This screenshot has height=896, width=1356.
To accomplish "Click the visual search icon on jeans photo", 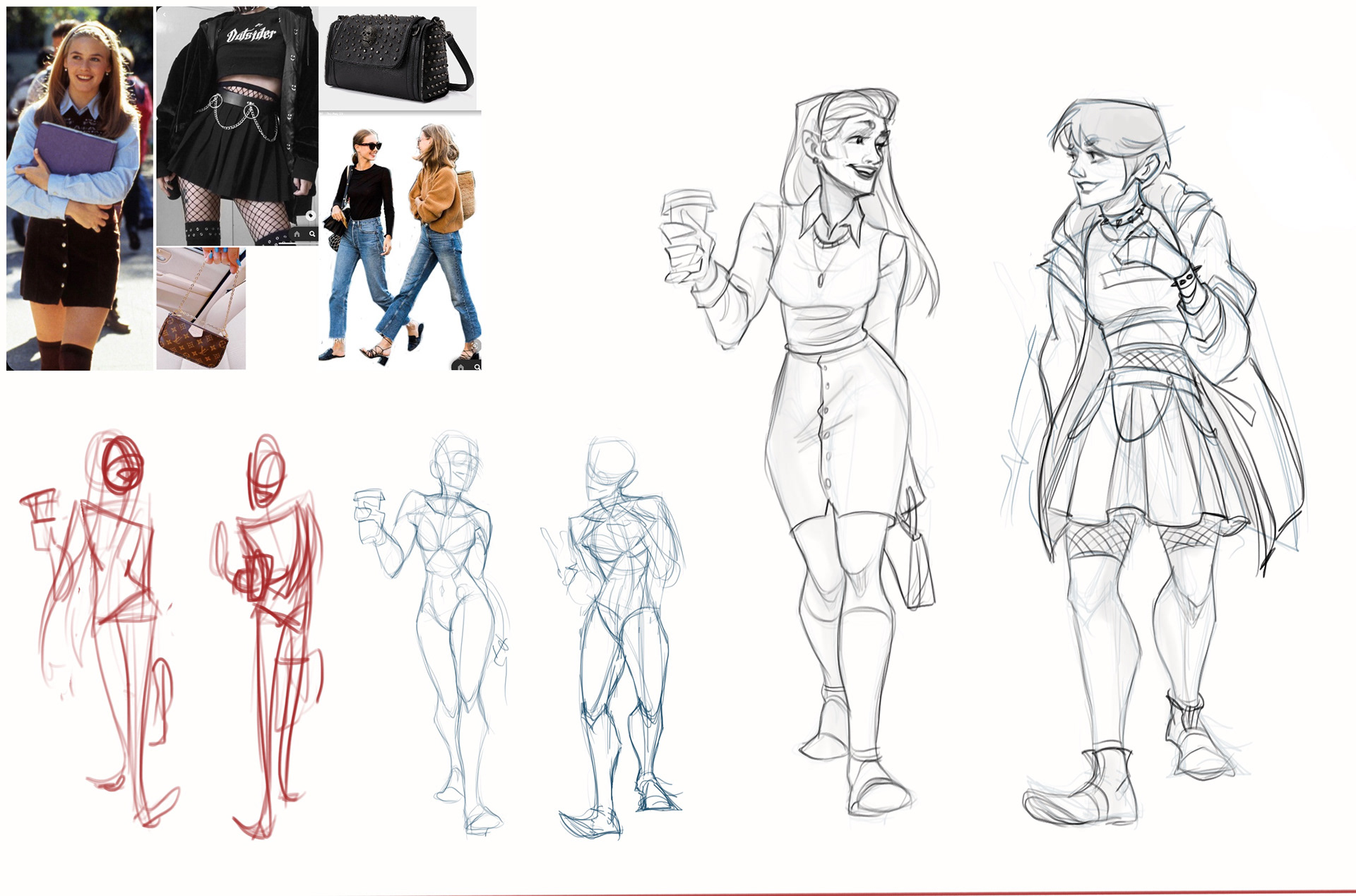I will click(x=475, y=346).
